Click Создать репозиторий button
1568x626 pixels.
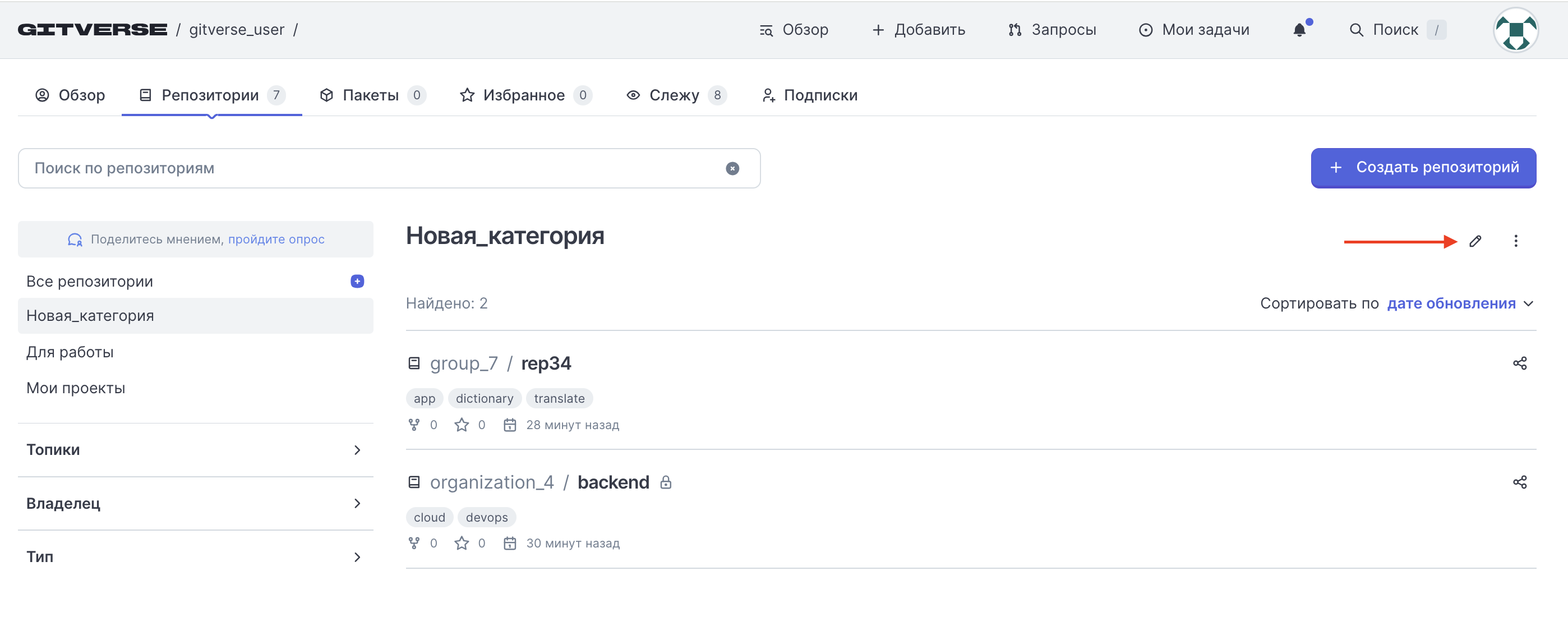pos(1423,168)
